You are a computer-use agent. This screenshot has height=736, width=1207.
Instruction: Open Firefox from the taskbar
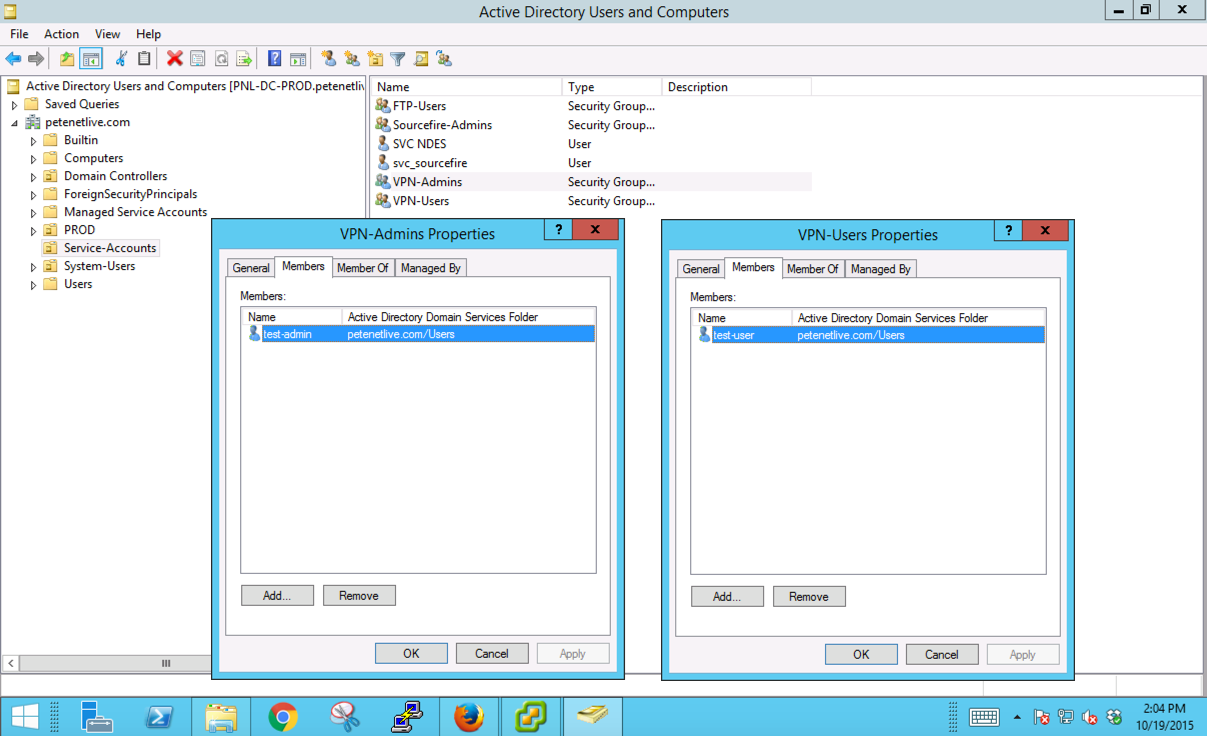[468, 717]
